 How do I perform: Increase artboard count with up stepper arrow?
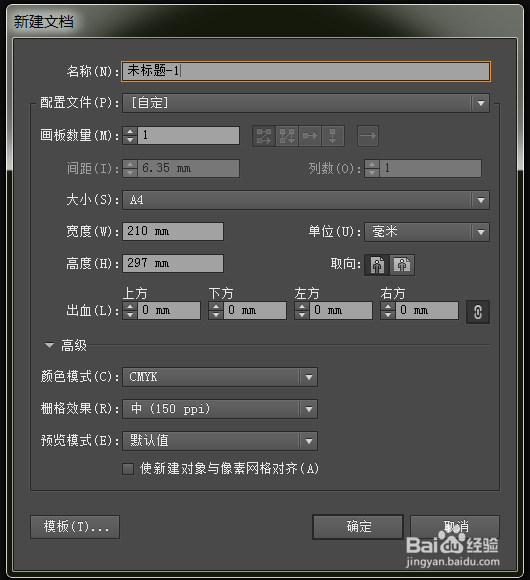[x=130, y=131]
